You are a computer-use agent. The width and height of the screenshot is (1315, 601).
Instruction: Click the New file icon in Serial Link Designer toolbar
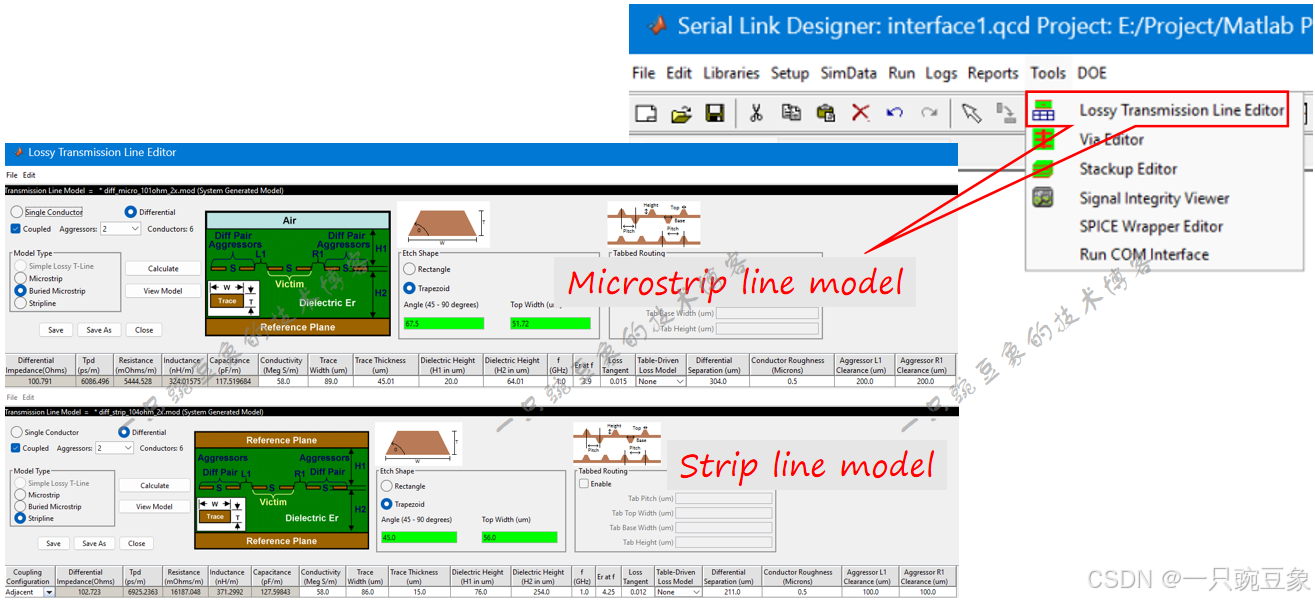pos(646,113)
